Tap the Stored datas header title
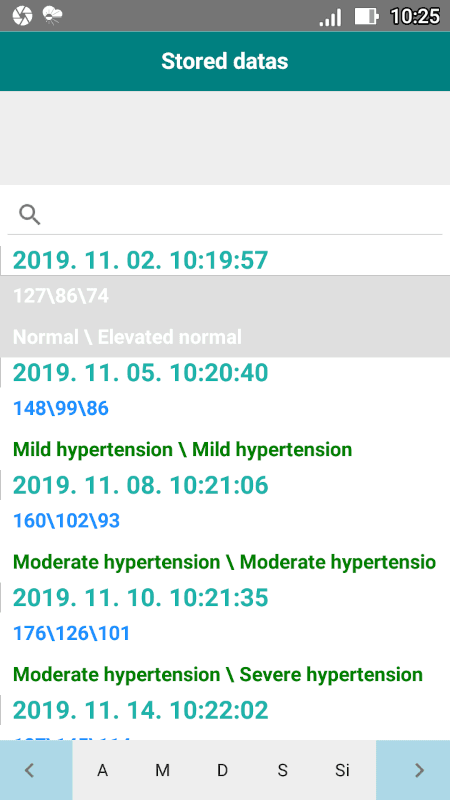Viewport: 450px width, 800px height. coord(225,61)
